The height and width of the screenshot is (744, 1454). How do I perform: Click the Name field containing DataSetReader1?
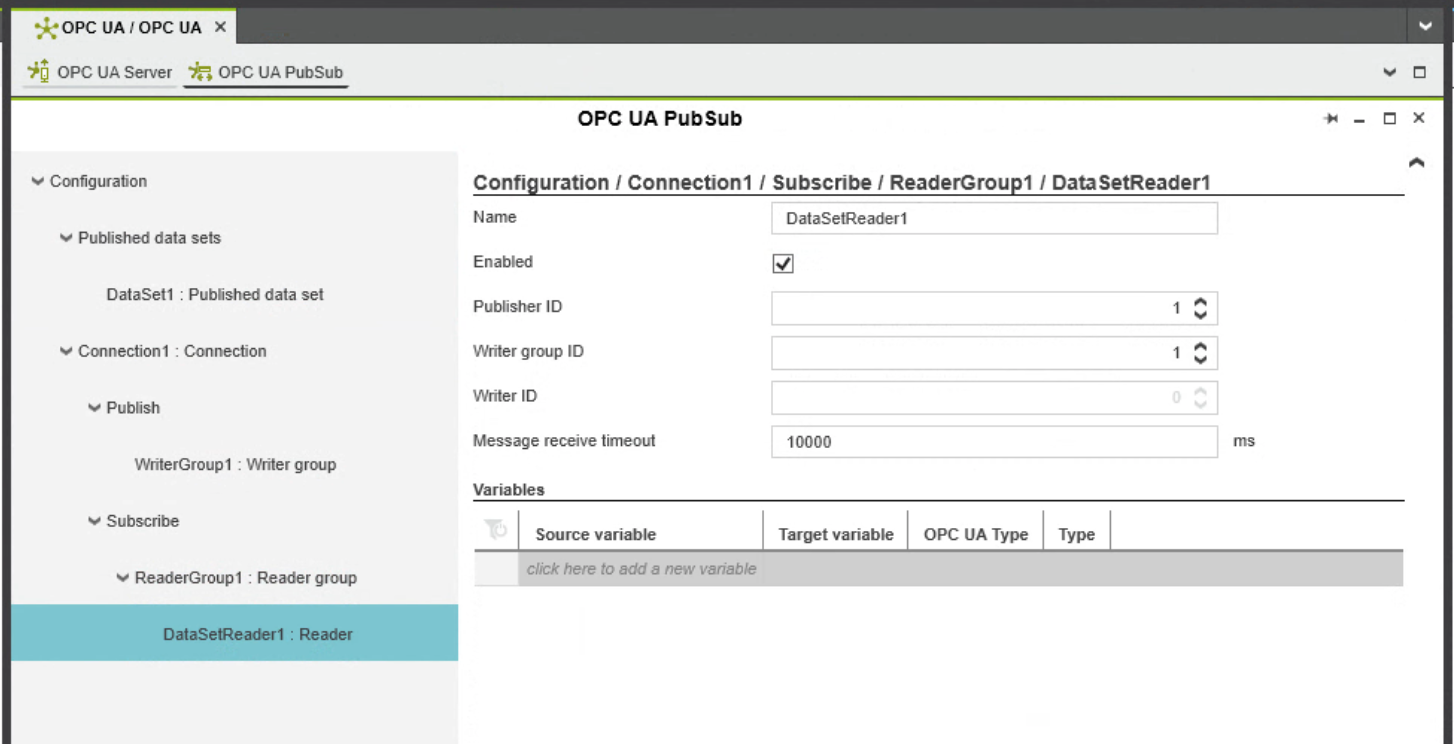point(994,218)
